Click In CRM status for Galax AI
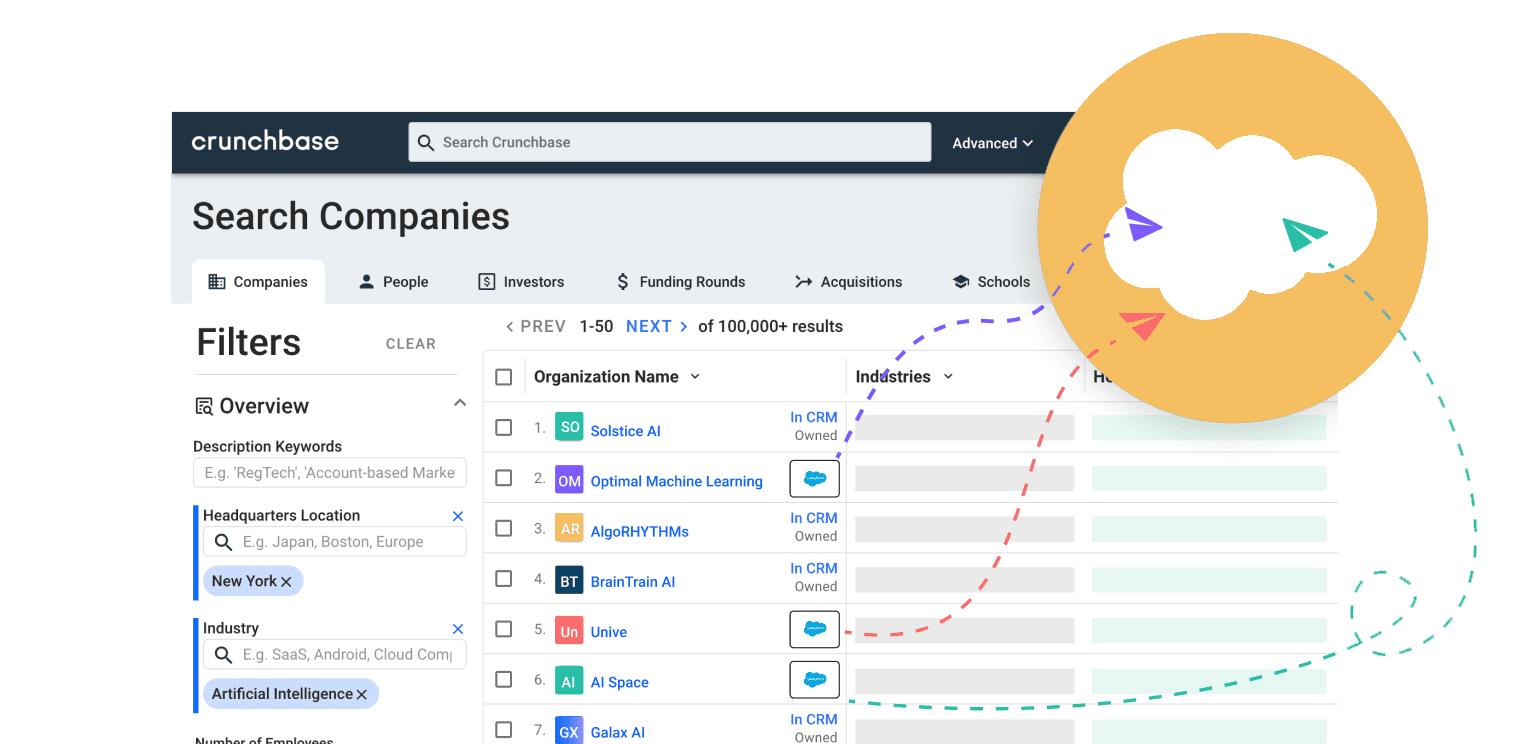Image resolution: width=1530 pixels, height=744 pixels. tap(814, 719)
